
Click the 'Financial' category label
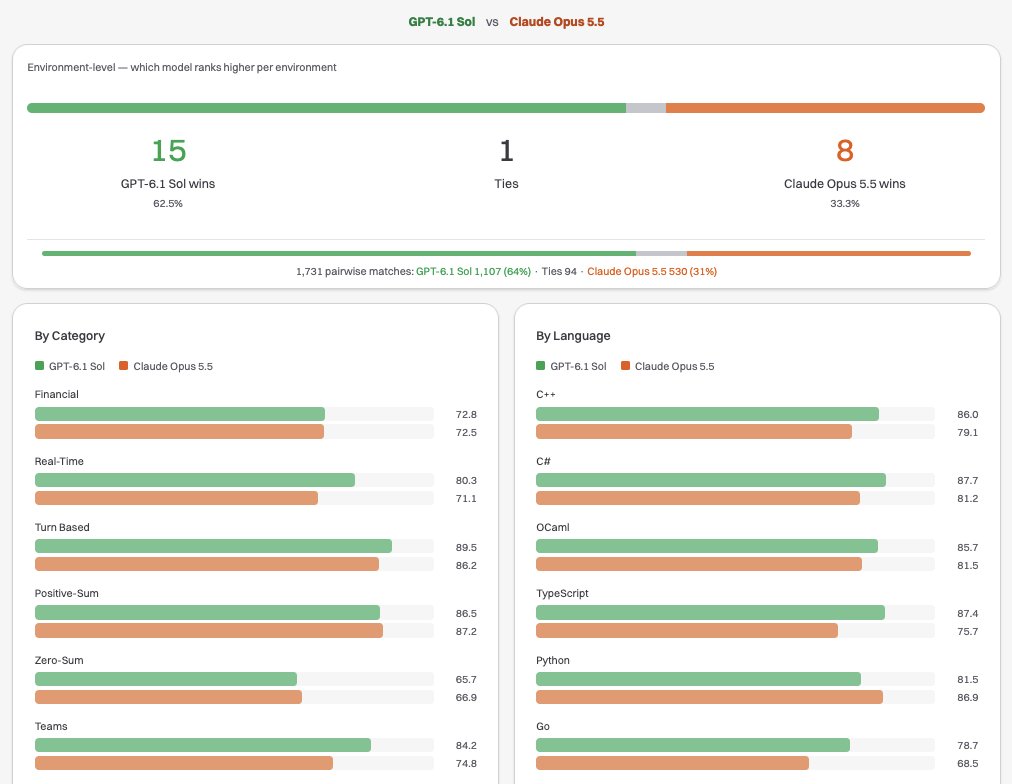(x=57, y=394)
